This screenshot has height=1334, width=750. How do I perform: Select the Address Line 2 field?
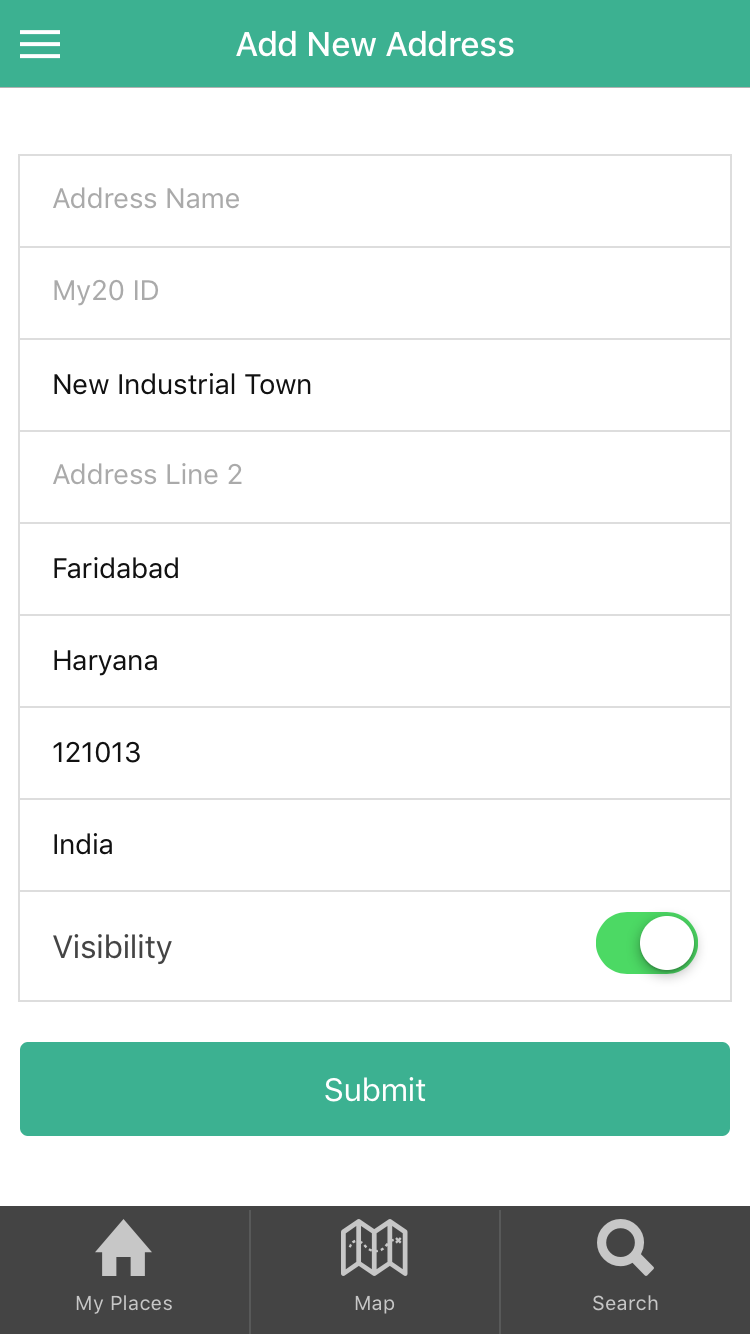[x=375, y=475]
